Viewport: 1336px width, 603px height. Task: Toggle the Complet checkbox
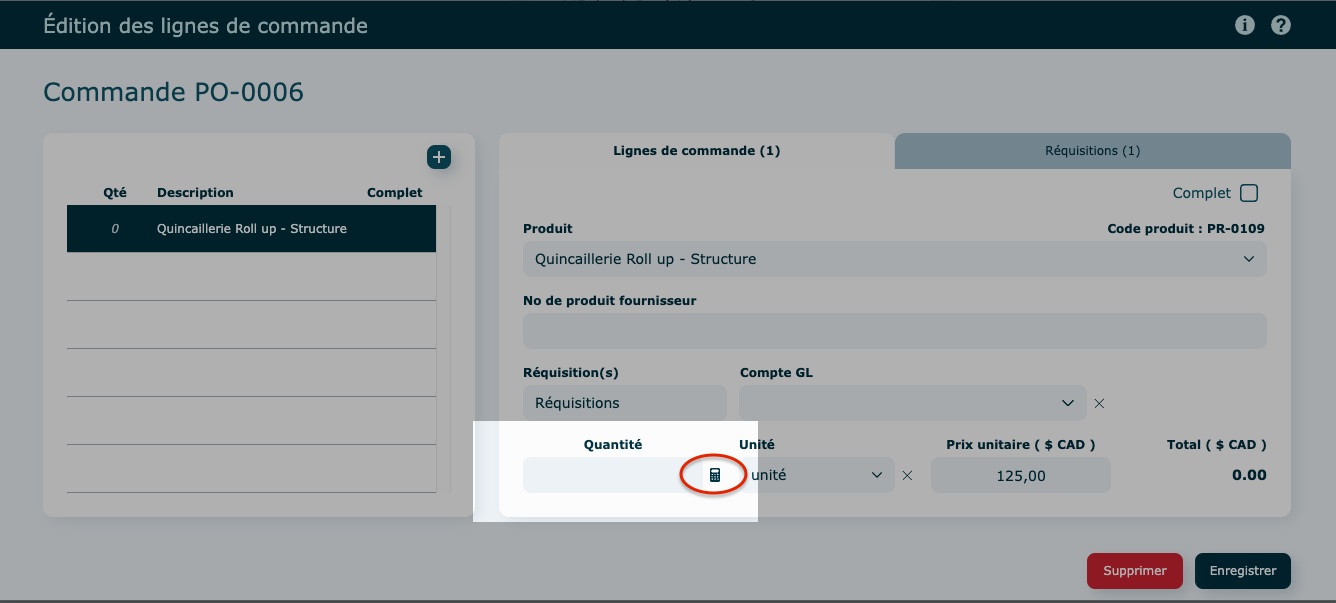tap(1248, 193)
